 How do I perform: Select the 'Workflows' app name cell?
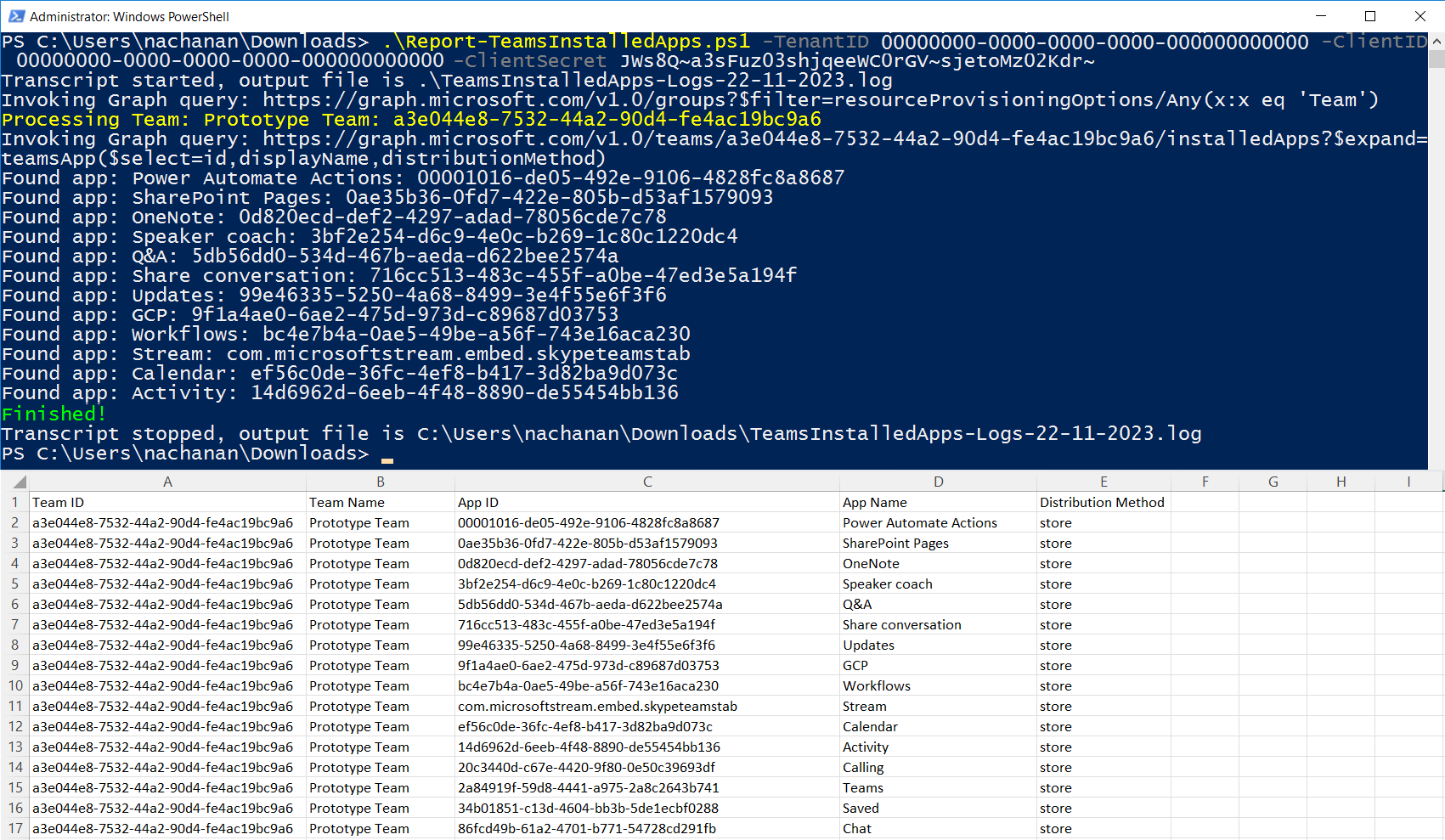click(x=938, y=685)
